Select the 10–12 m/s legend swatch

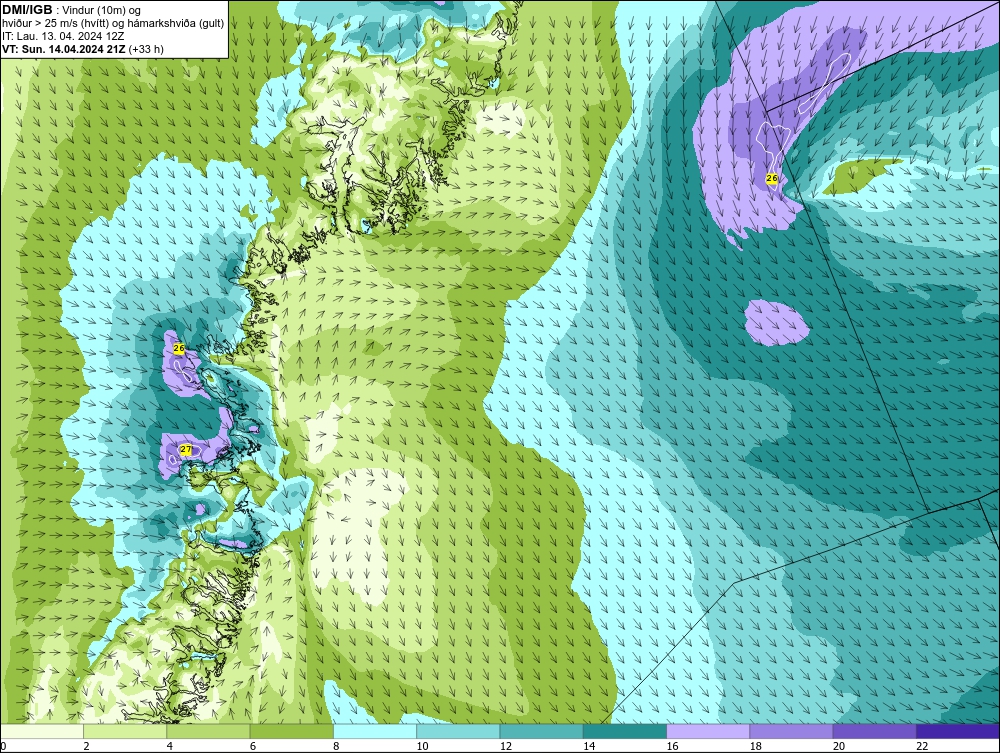pyautogui.click(x=458, y=731)
